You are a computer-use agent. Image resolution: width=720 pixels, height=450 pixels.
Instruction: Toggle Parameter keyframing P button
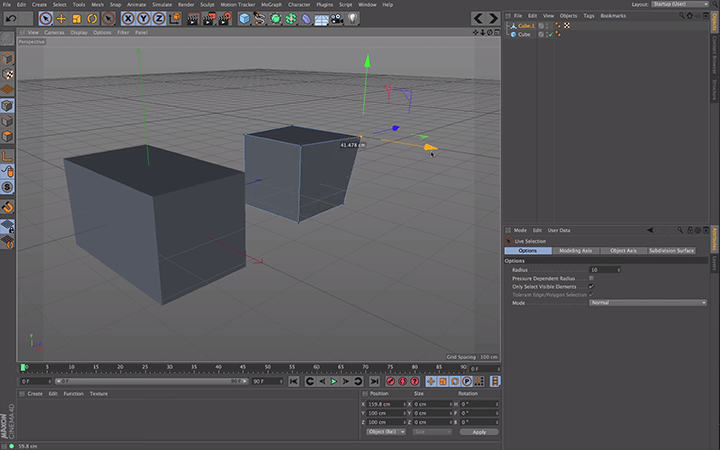click(467, 381)
